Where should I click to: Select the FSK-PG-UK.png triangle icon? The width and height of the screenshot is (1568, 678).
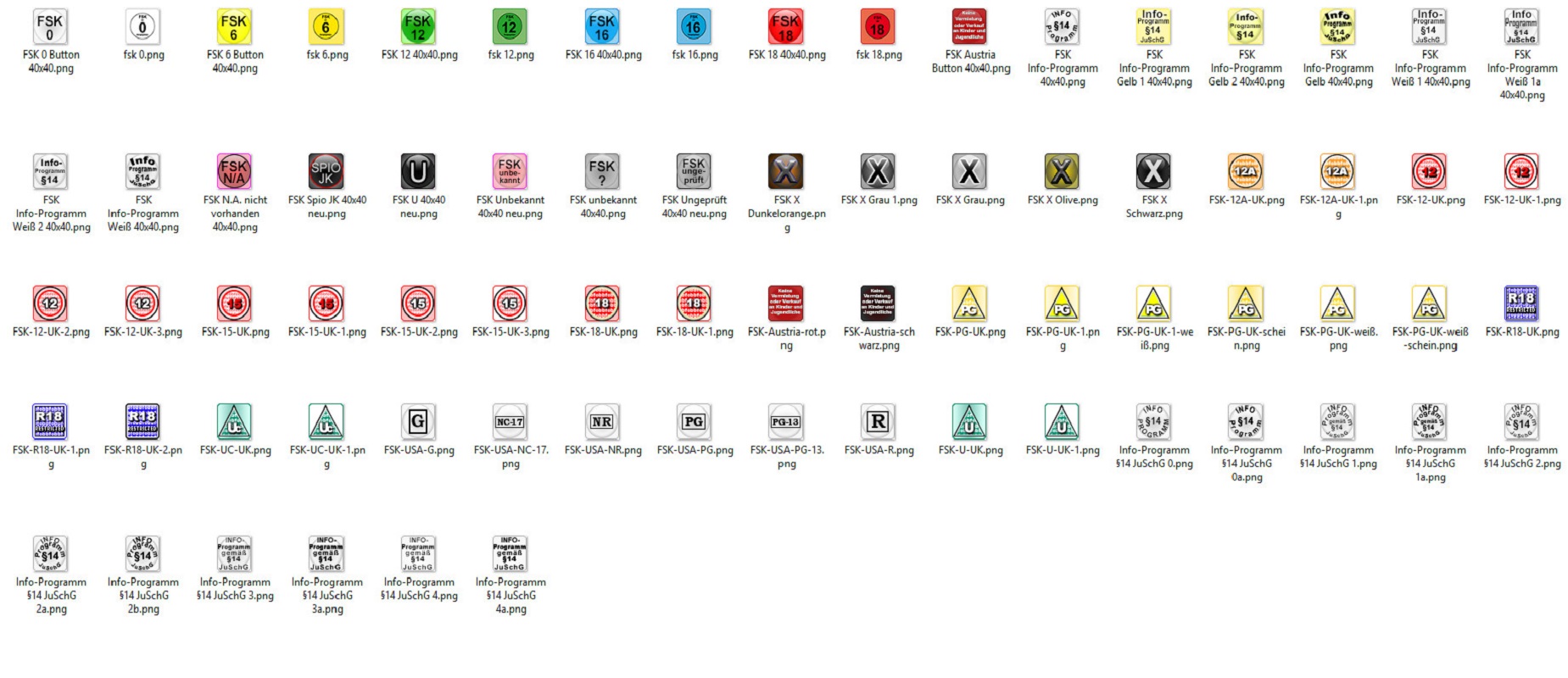click(970, 303)
